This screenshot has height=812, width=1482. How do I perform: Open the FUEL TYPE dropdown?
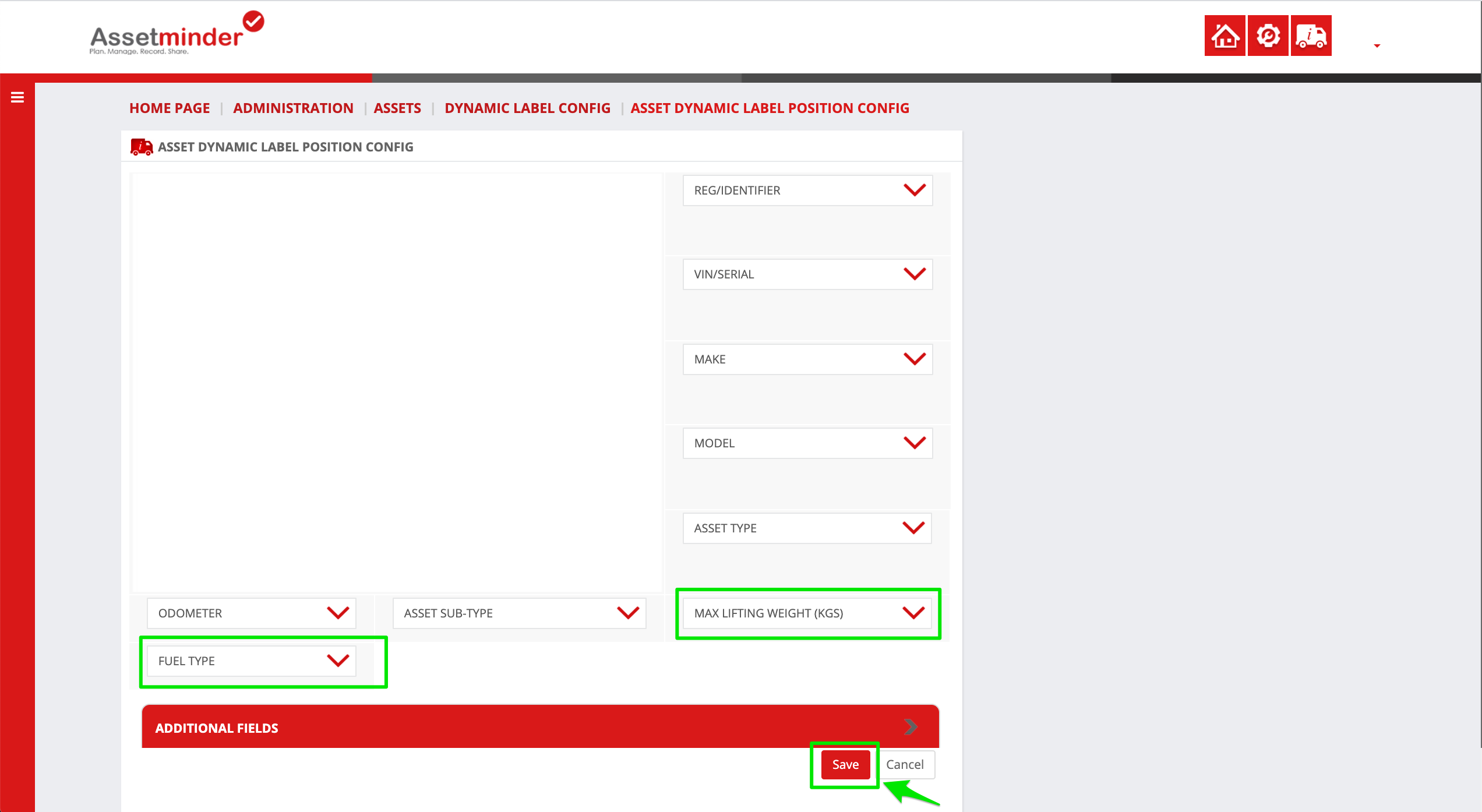coord(251,661)
